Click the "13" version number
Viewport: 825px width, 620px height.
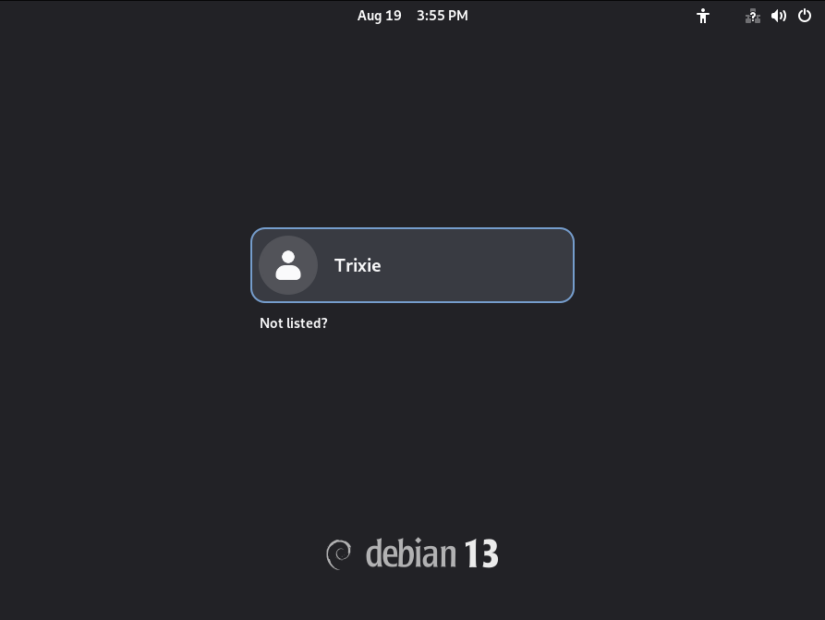[x=481, y=554]
